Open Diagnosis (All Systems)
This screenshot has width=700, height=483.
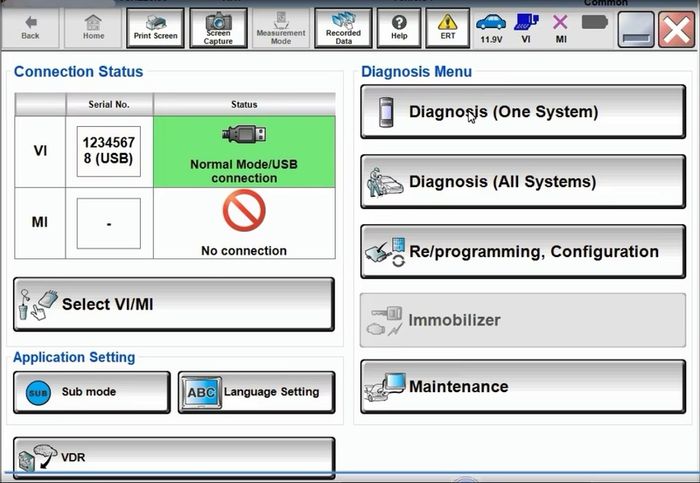coord(523,182)
